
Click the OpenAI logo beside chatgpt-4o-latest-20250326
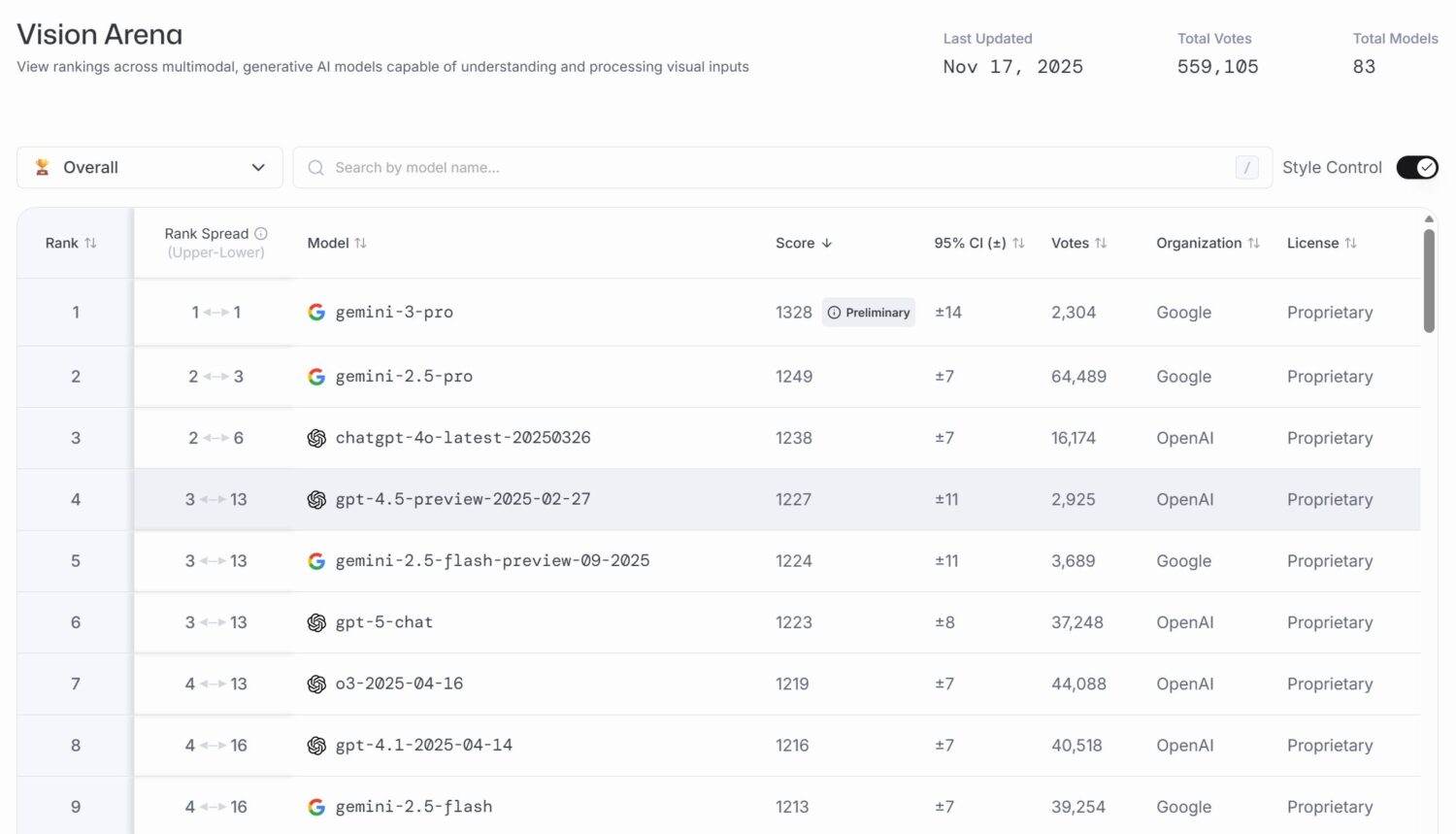coord(316,438)
